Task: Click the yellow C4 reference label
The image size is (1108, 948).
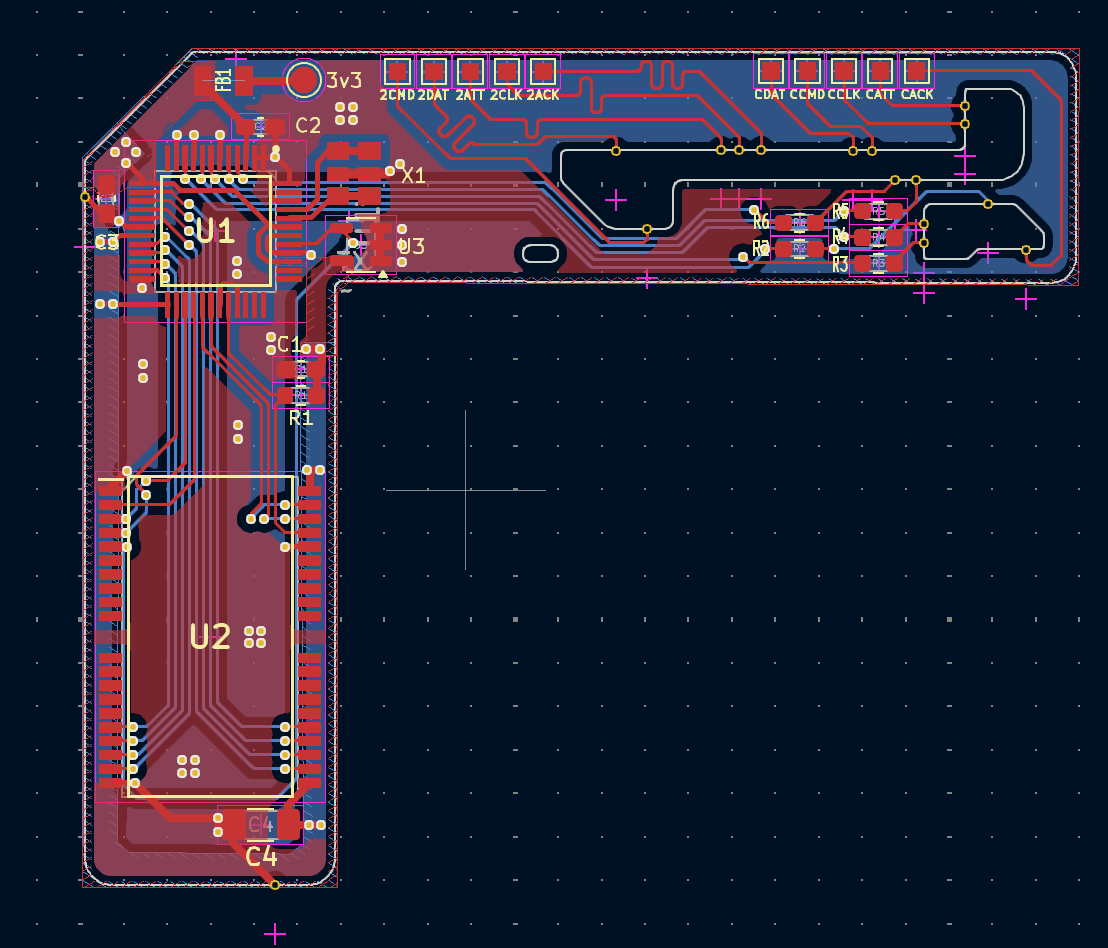Action: [x=261, y=857]
